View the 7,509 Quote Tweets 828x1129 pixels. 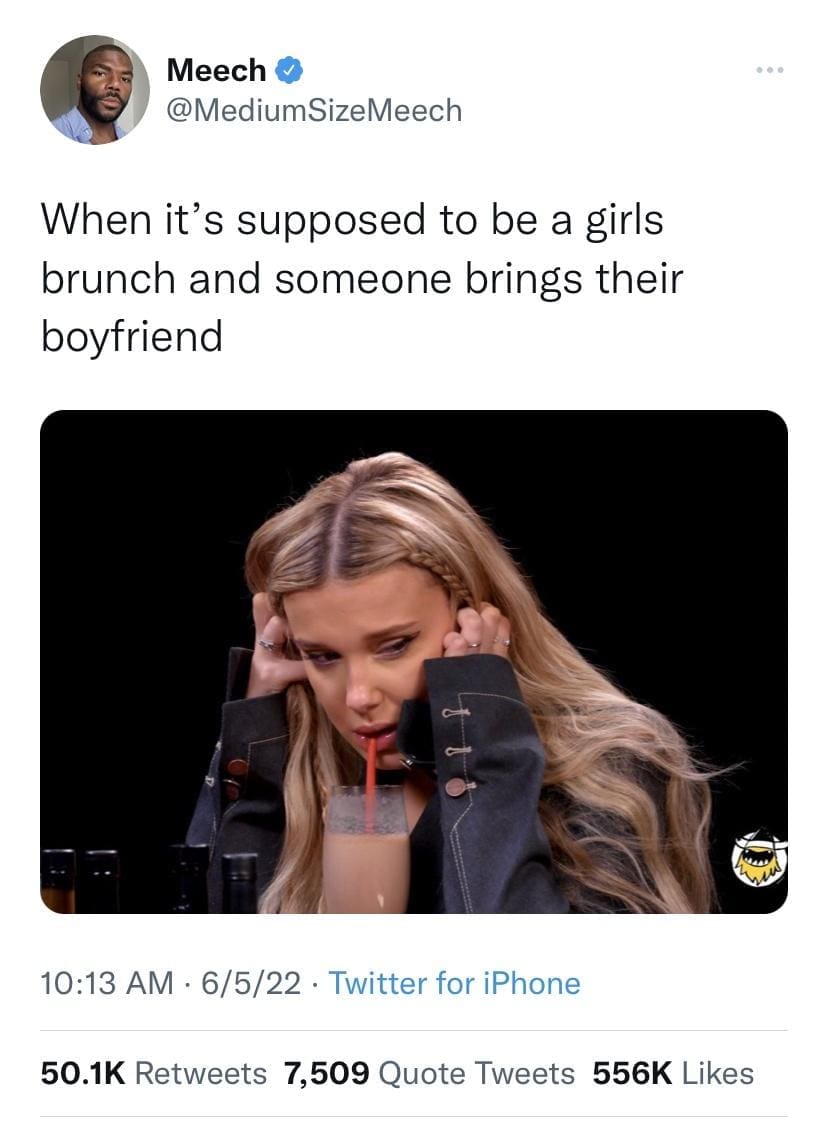[429, 1073]
